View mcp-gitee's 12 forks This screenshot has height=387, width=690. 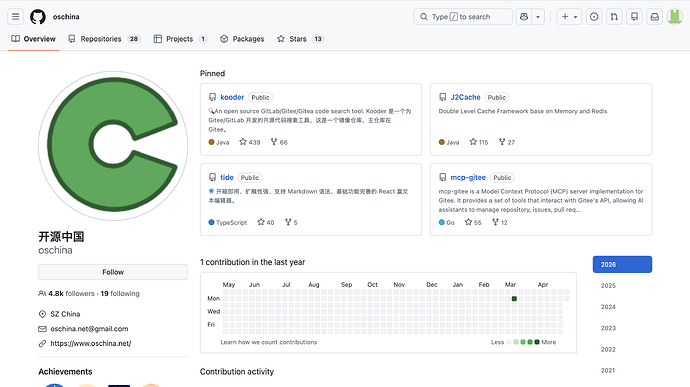click(499, 222)
